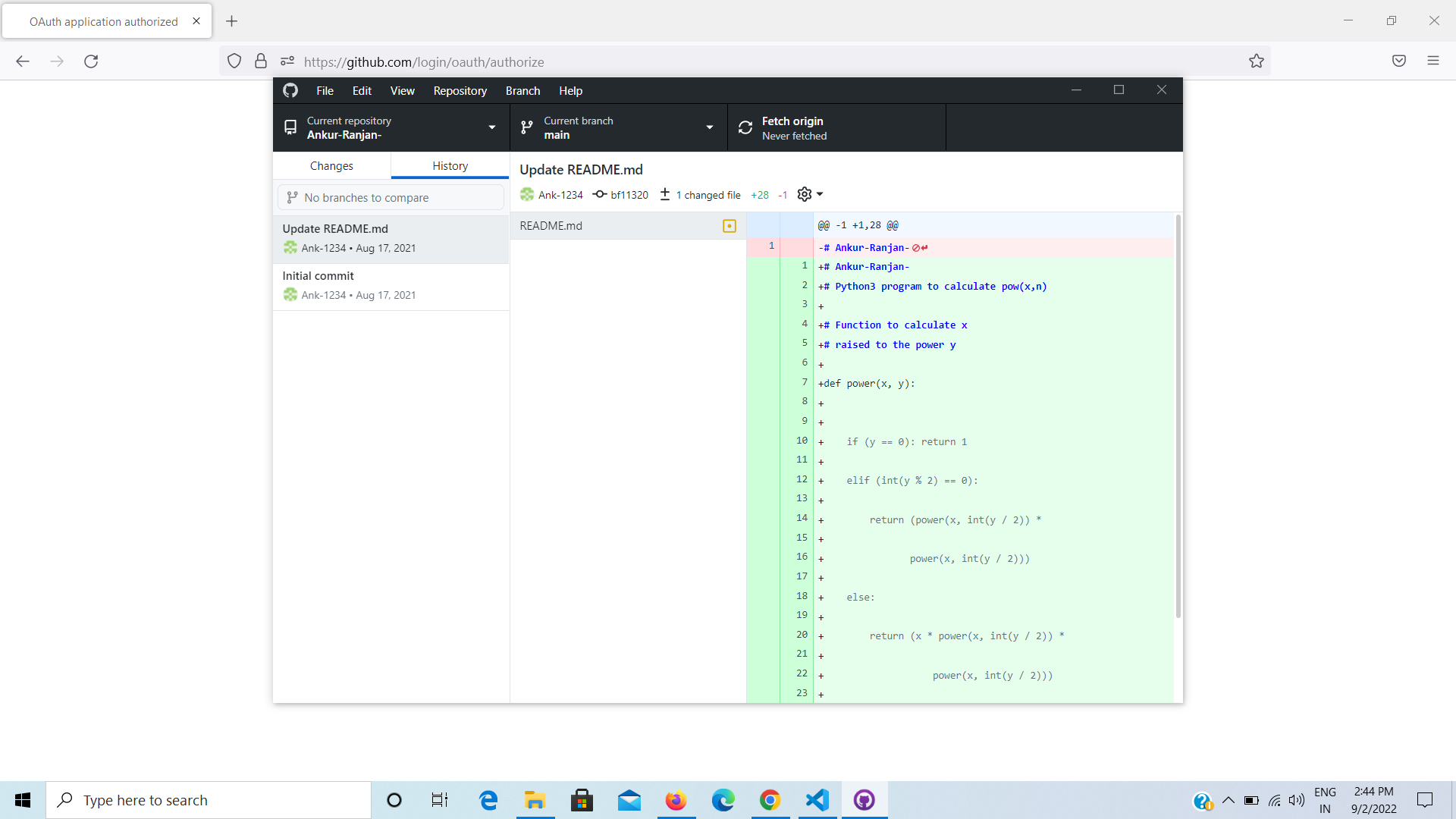Click the GitHub logo in the app title bar

tap(290, 90)
